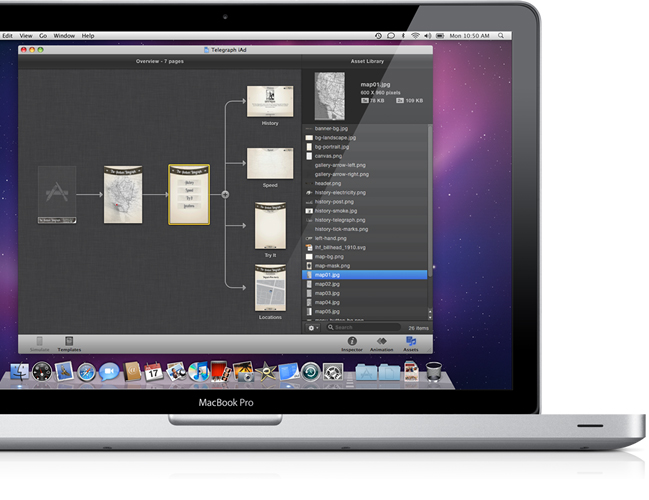Open Trash in the Dock
The width and height of the screenshot is (649, 500).
pyautogui.click(x=433, y=371)
